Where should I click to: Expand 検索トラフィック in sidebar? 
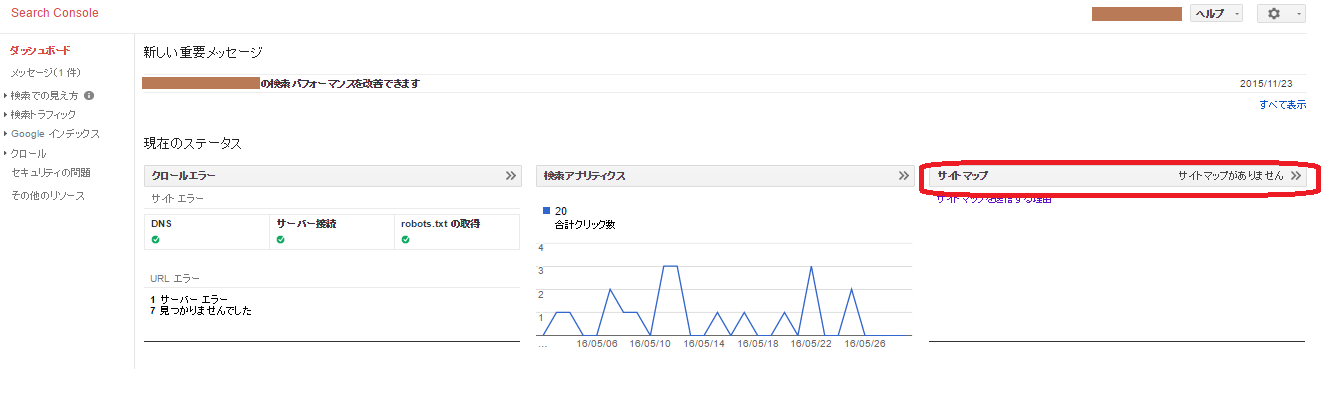point(40,115)
